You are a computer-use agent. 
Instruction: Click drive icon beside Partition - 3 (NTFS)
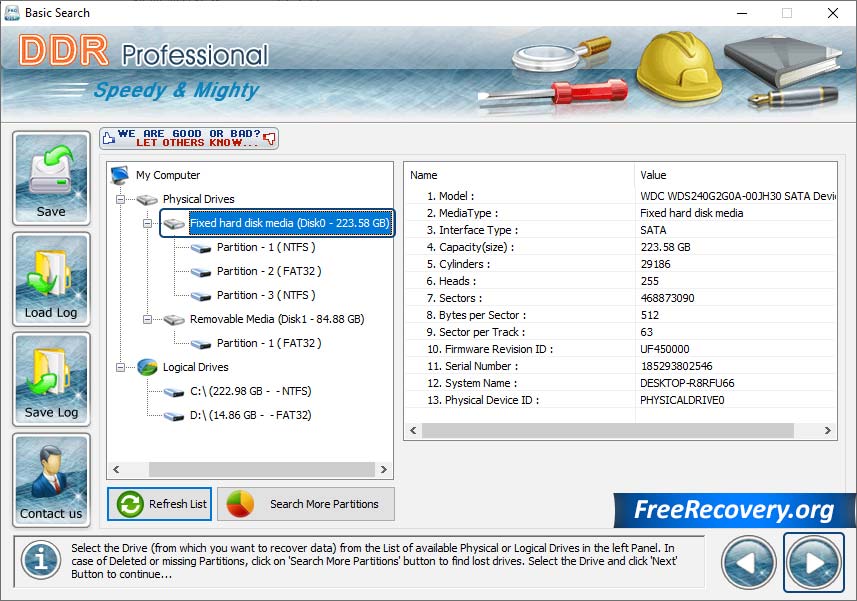pyautogui.click(x=201, y=296)
